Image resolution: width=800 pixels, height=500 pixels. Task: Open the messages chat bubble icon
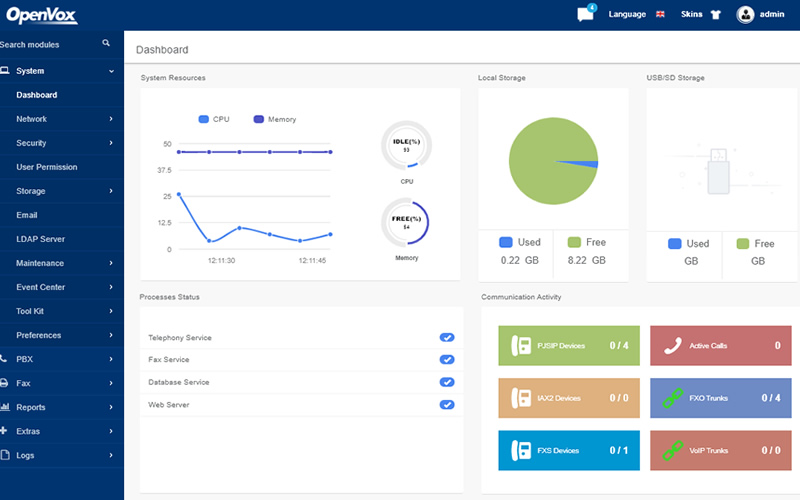[585, 14]
